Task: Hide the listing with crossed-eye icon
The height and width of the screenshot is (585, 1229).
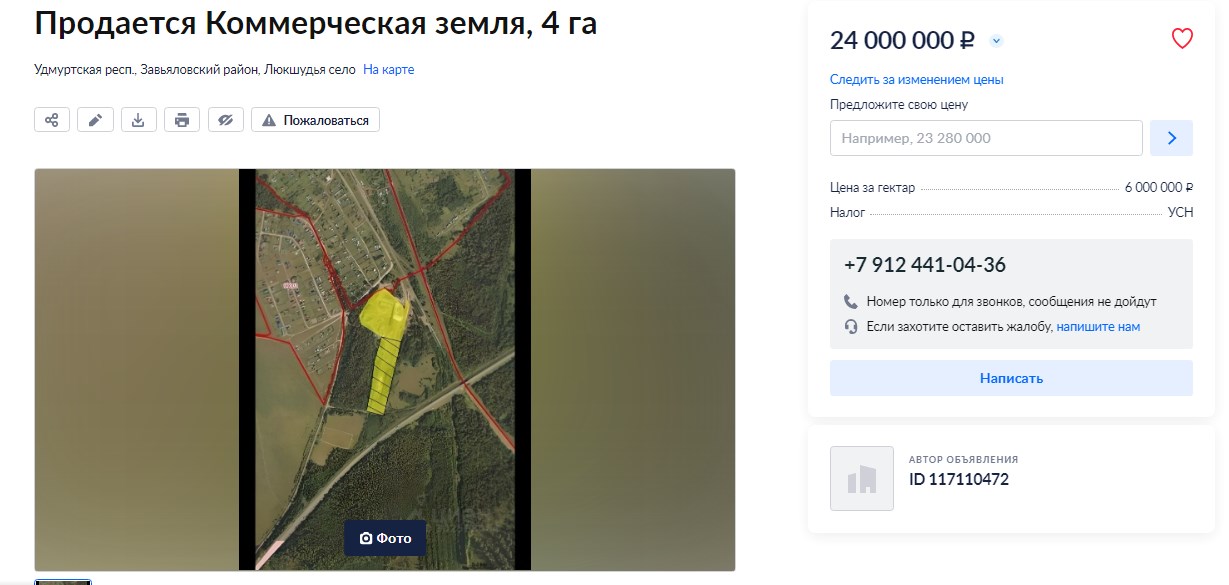Action: tap(226, 120)
